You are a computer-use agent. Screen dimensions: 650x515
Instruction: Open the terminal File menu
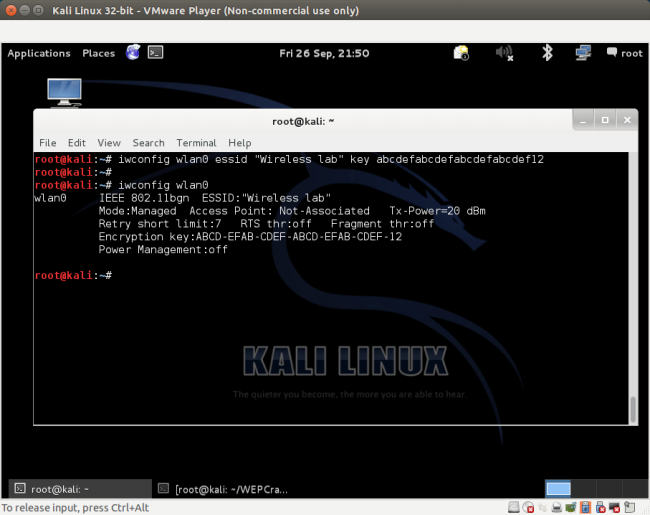point(47,143)
